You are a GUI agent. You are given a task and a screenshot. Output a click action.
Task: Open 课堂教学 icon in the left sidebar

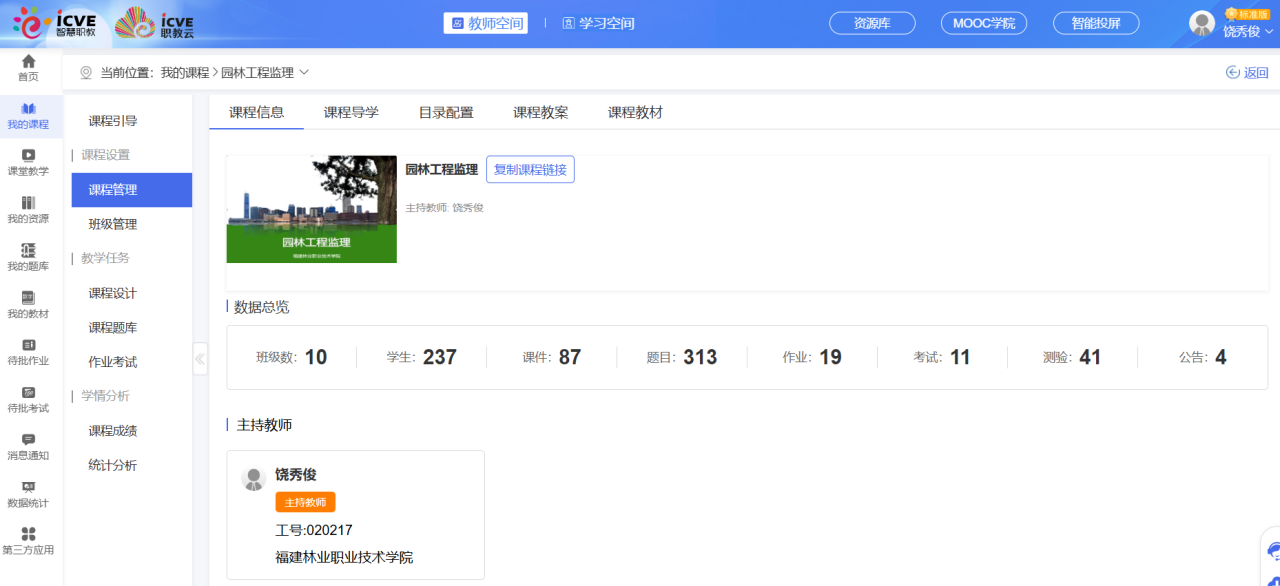click(x=28, y=155)
